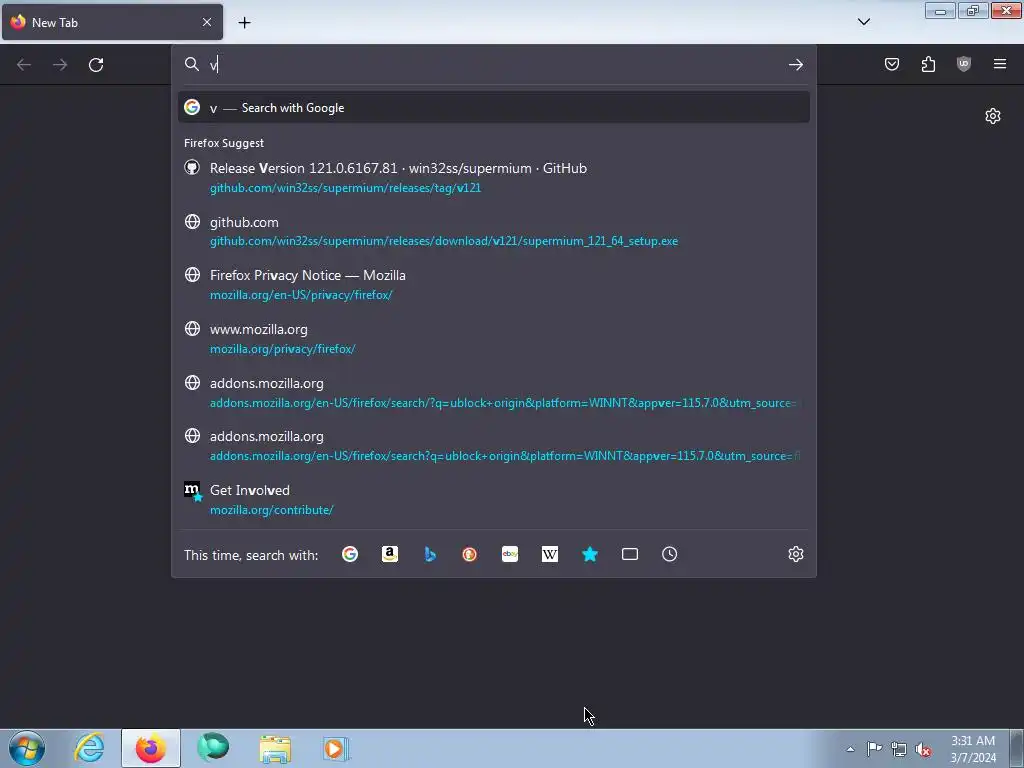Close the New Tab tab

[x=207, y=22]
